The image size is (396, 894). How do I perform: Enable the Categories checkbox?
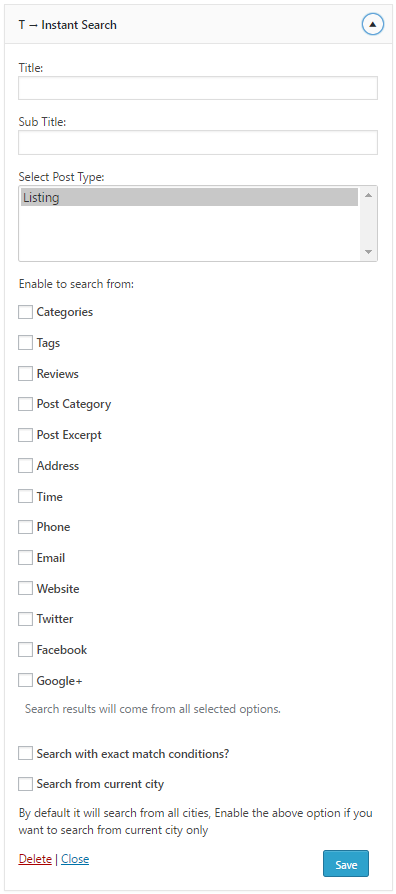(x=25, y=312)
